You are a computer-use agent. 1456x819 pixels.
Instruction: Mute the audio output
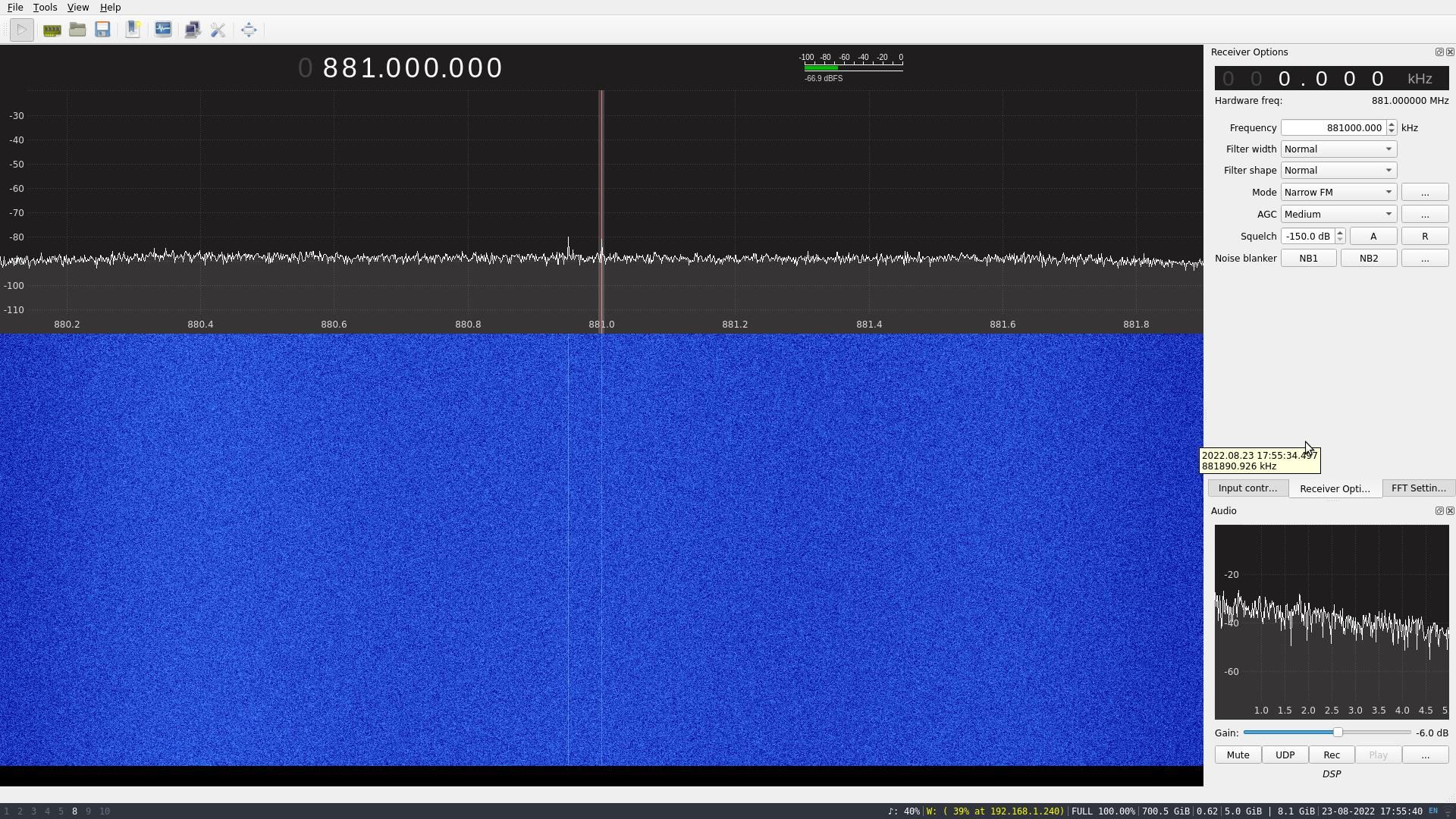(1238, 755)
